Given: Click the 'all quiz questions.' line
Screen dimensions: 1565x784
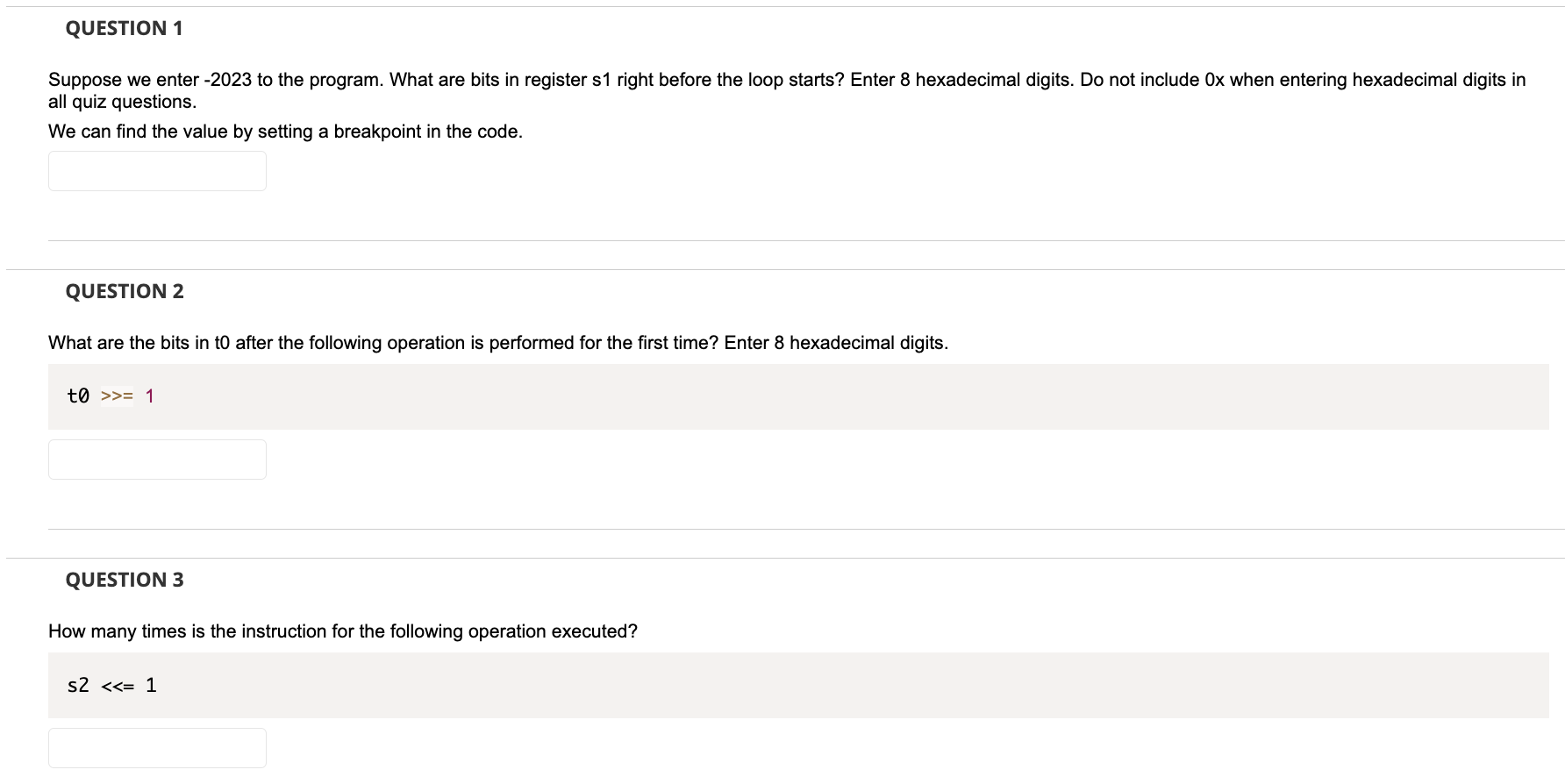Looking at the screenshot, I should [122, 102].
